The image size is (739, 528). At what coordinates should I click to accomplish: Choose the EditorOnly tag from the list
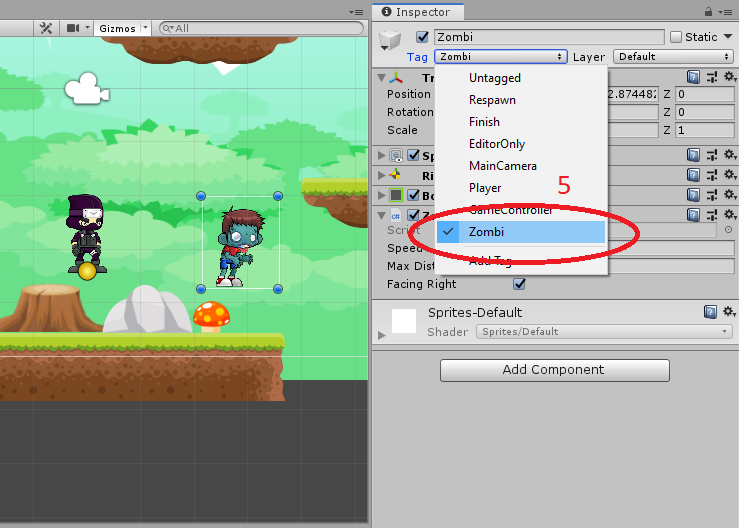496,144
